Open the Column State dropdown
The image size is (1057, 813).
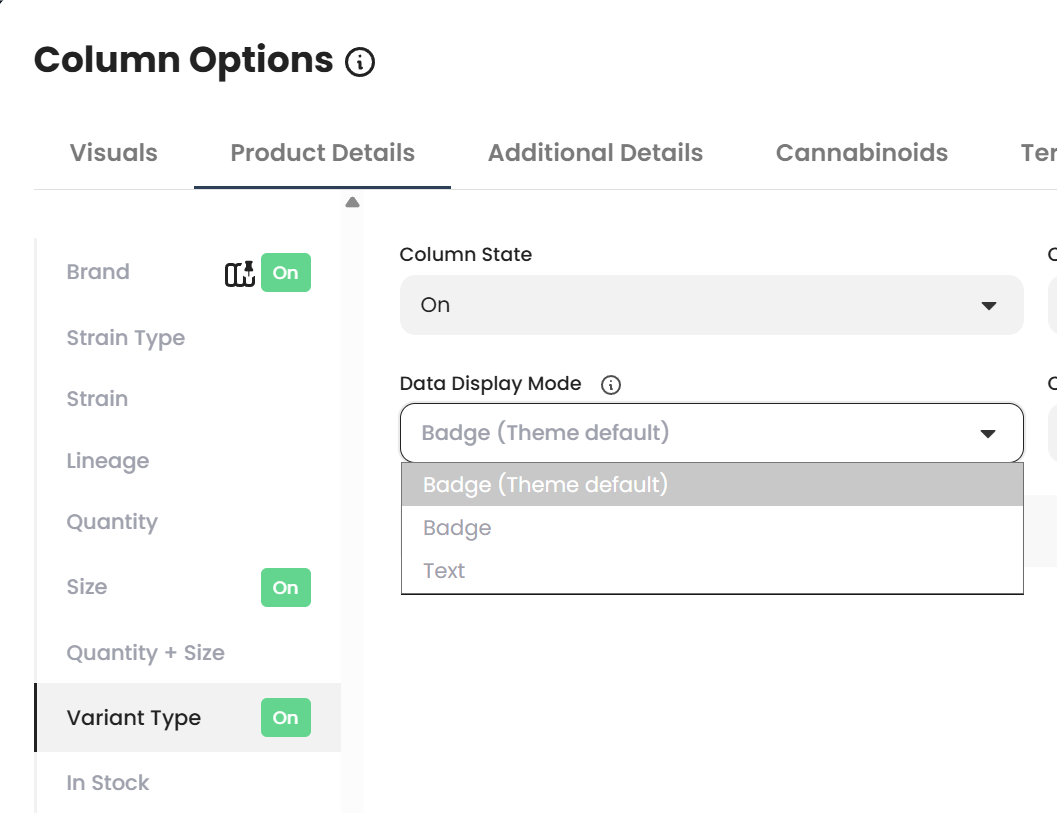[711, 305]
